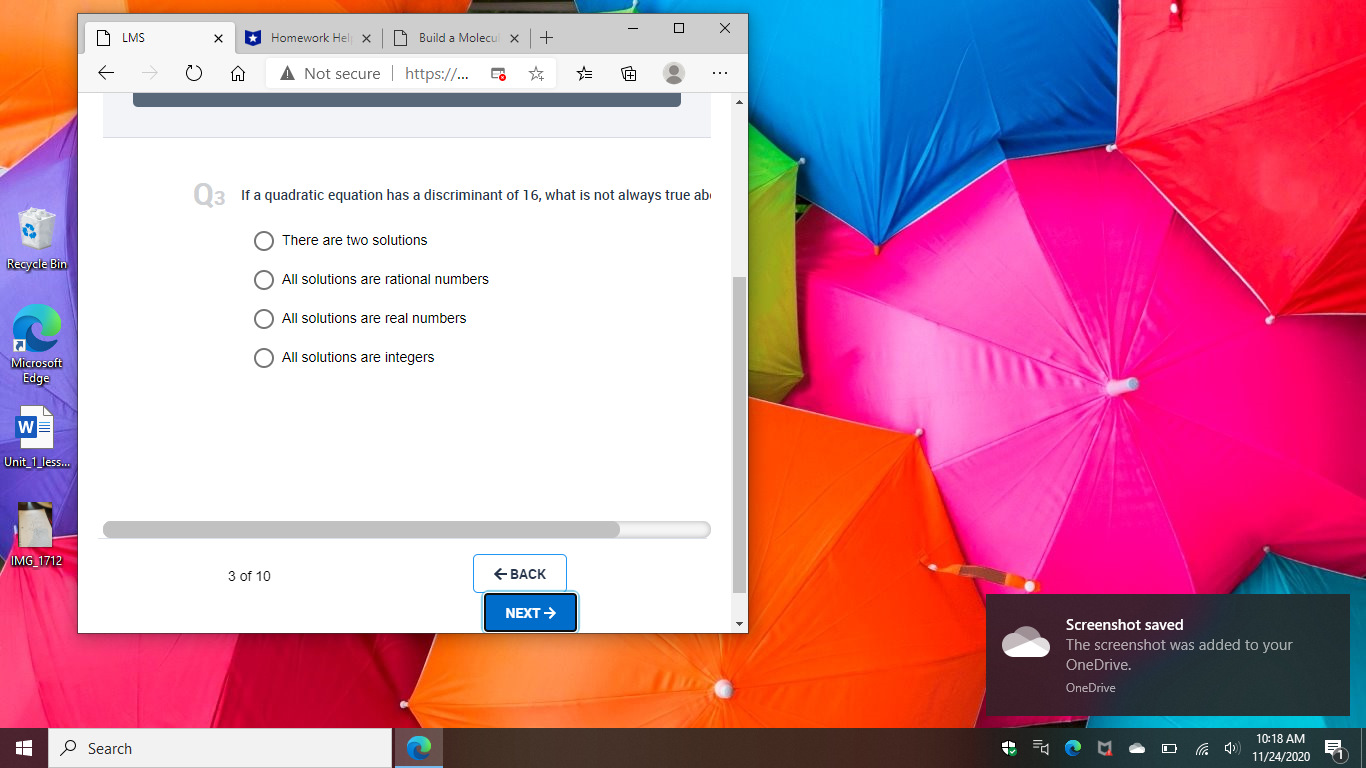Close the Build a Molecule tab
The height and width of the screenshot is (768, 1366).
tap(515, 38)
